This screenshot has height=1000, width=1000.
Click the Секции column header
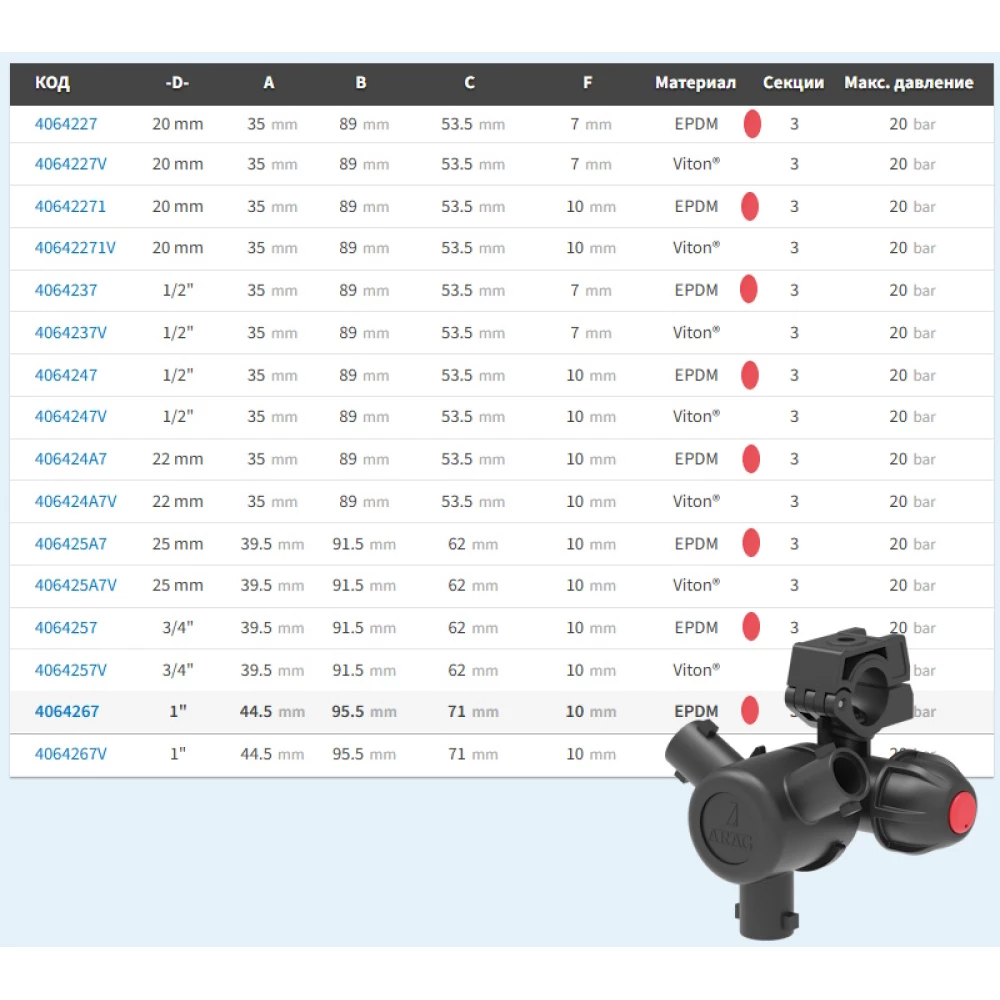coord(793,83)
